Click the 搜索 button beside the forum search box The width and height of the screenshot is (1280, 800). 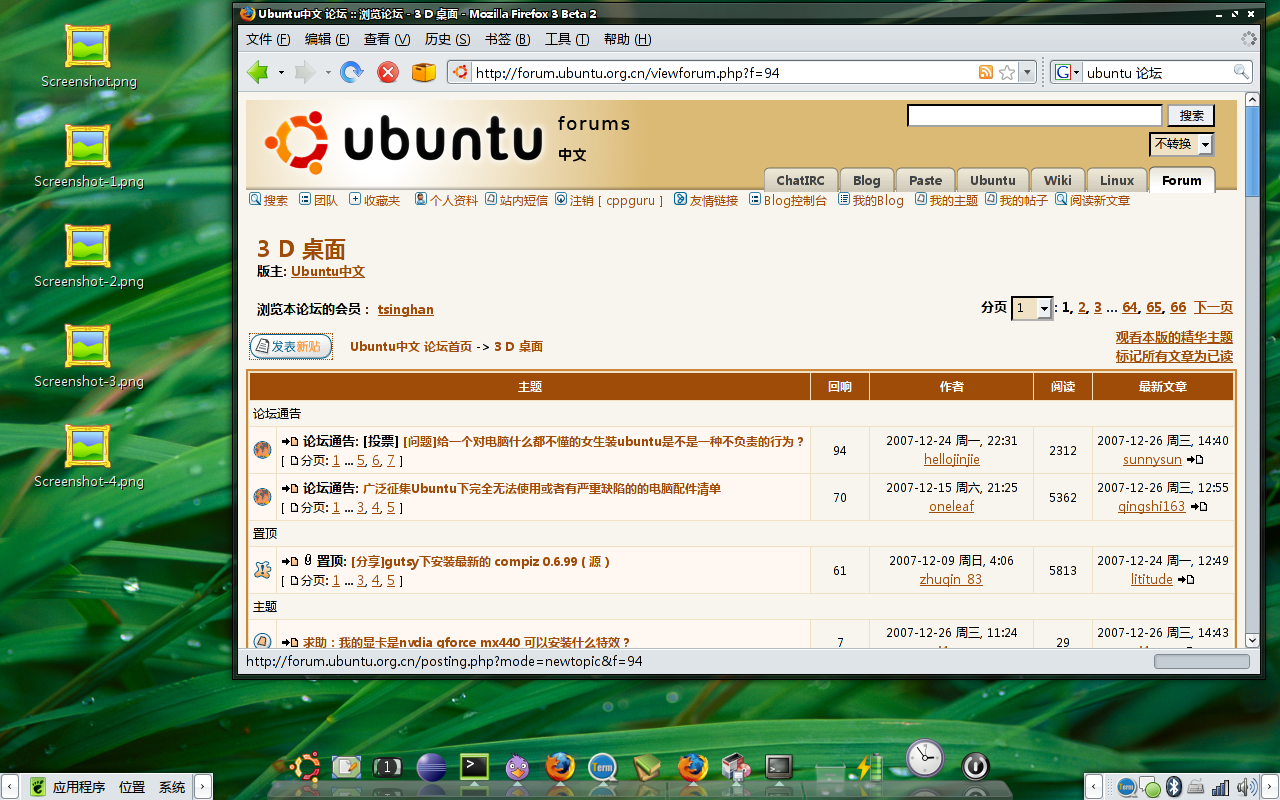1191,116
